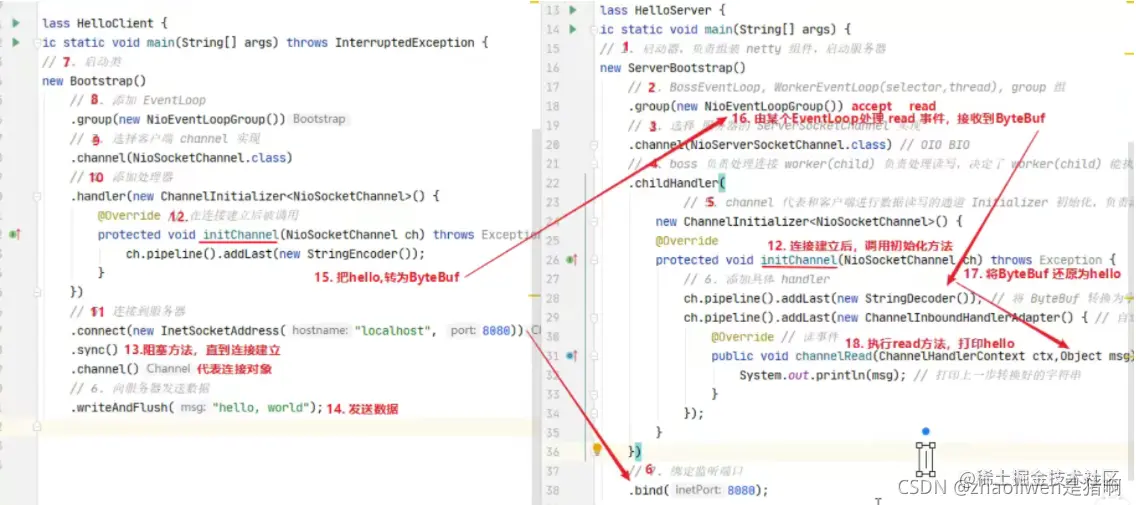Click StringDecoder on line 28
This screenshot has height=505, width=1136.
(909, 298)
